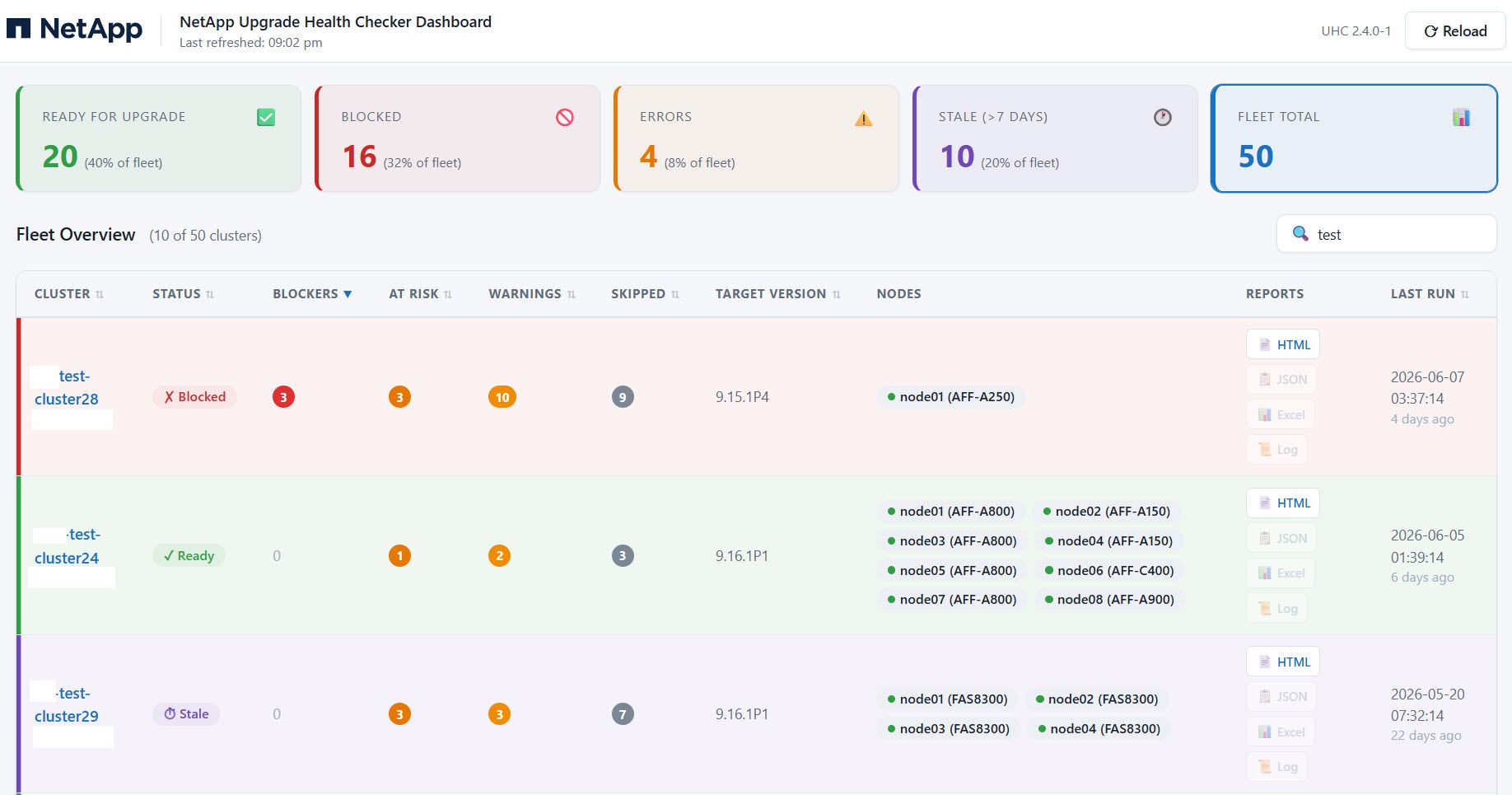Click warnings badge 10 for test-cluster28
Image resolution: width=1512 pixels, height=795 pixels.
click(x=502, y=397)
